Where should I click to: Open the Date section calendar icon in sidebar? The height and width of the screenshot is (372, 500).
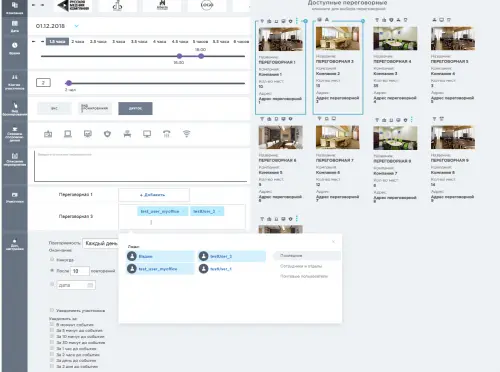[x=14, y=23]
